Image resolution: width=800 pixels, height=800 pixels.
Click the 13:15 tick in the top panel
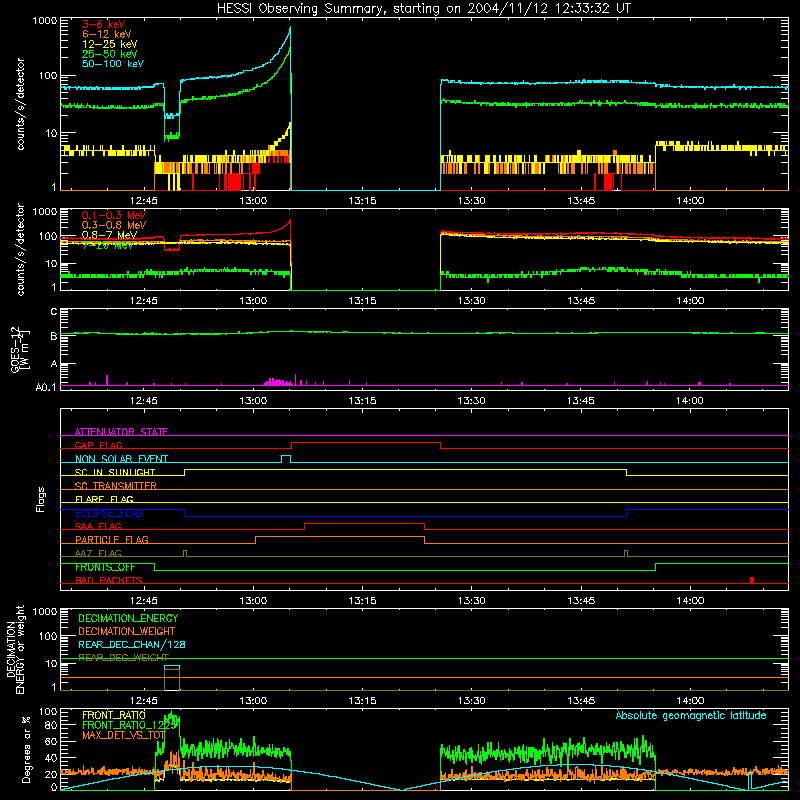[362, 201]
